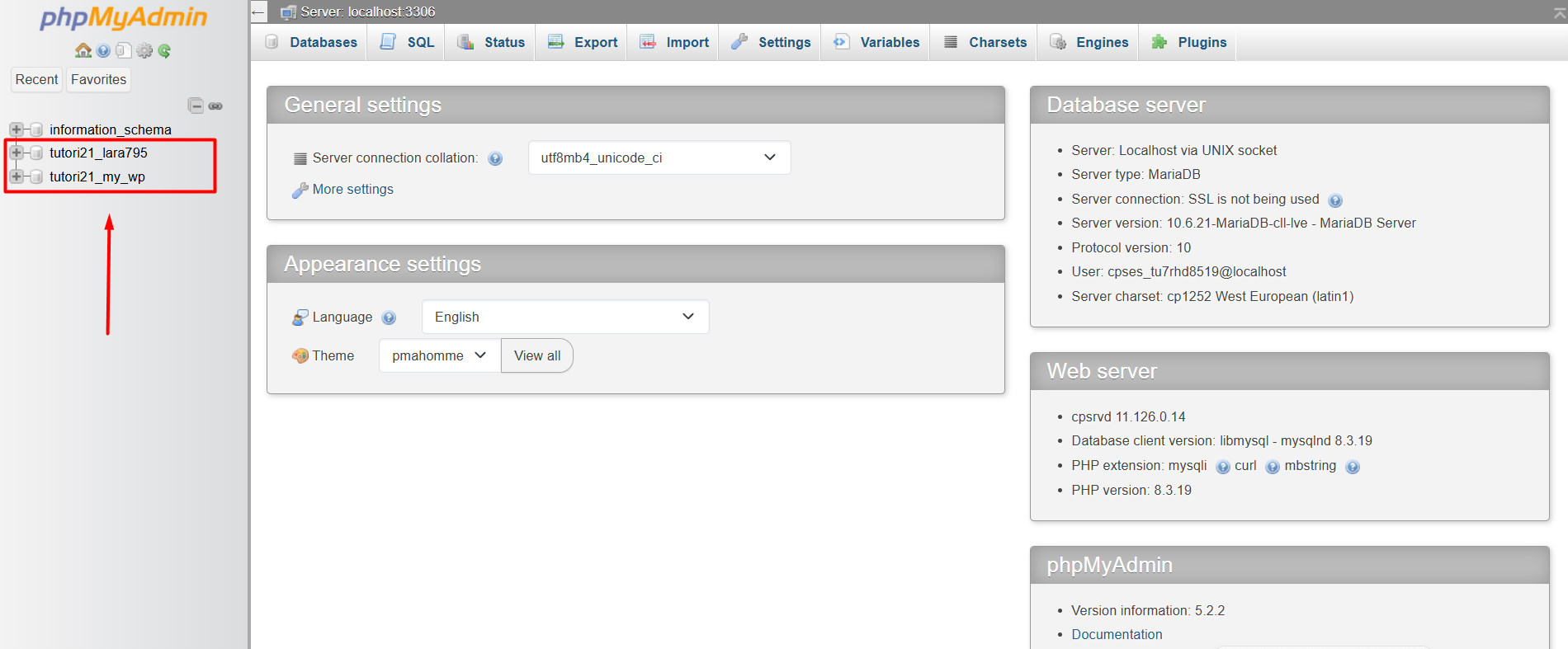
Task: Select tutori21_my_wp database name
Action: click(x=97, y=176)
